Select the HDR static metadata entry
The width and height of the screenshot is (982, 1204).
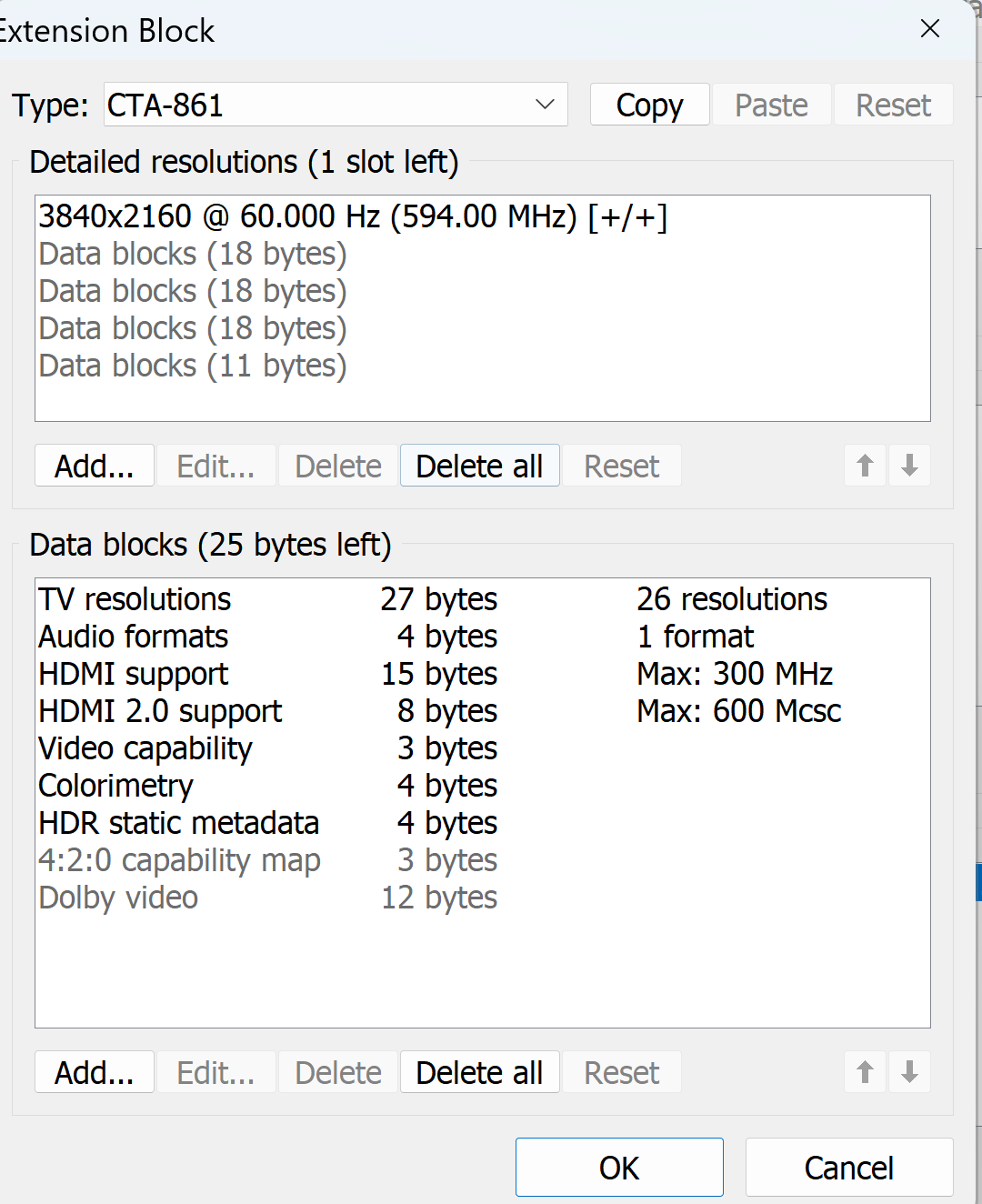[178, 823]
